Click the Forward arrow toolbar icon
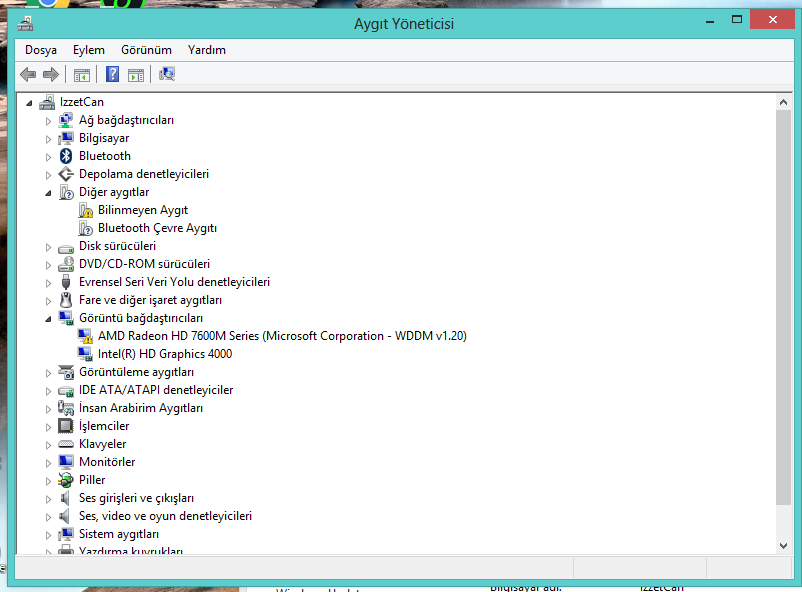Screen dimensions: 802x592 click(x=51, y=75)
